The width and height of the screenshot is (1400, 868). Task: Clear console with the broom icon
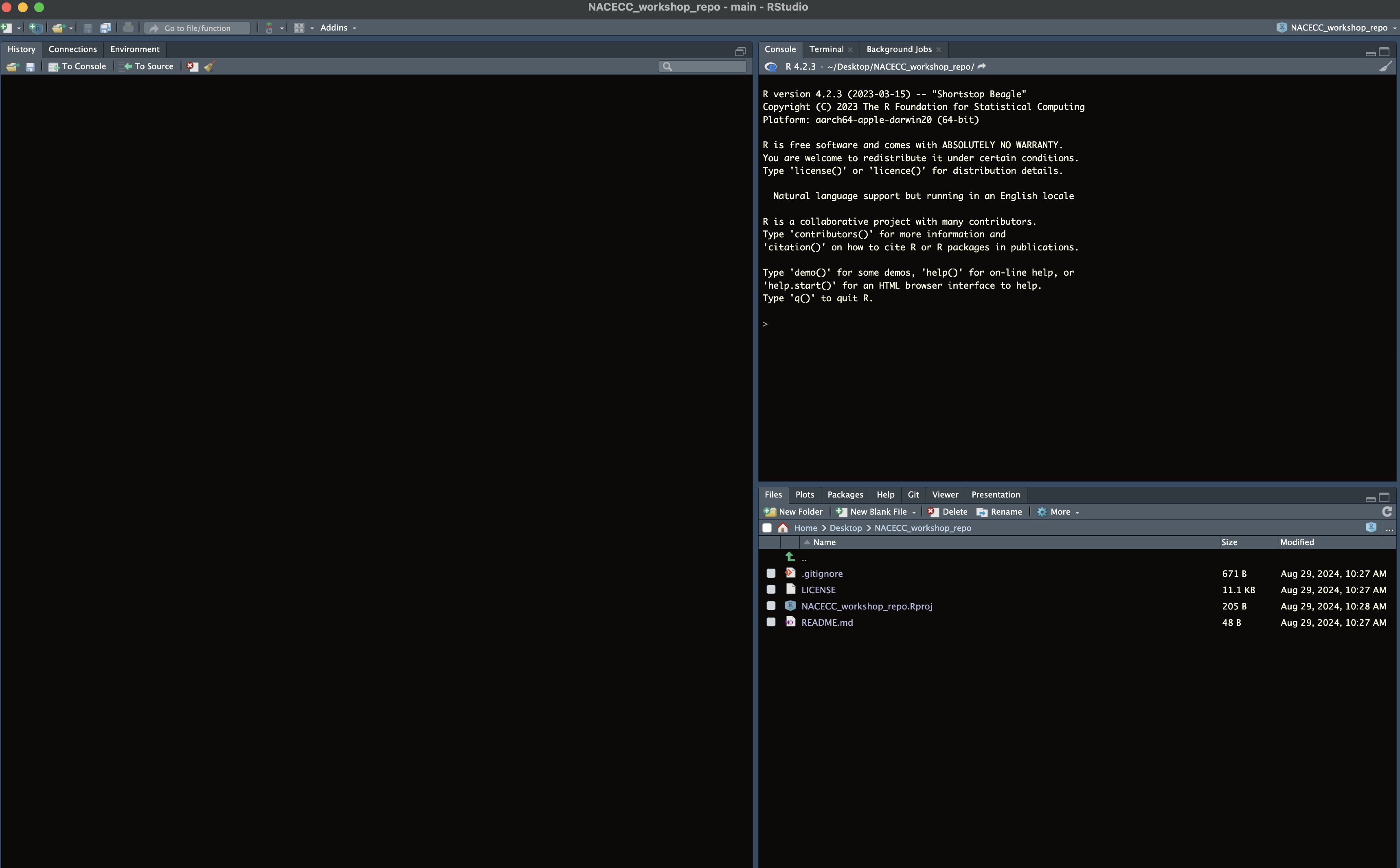(x=1385, y=67)
